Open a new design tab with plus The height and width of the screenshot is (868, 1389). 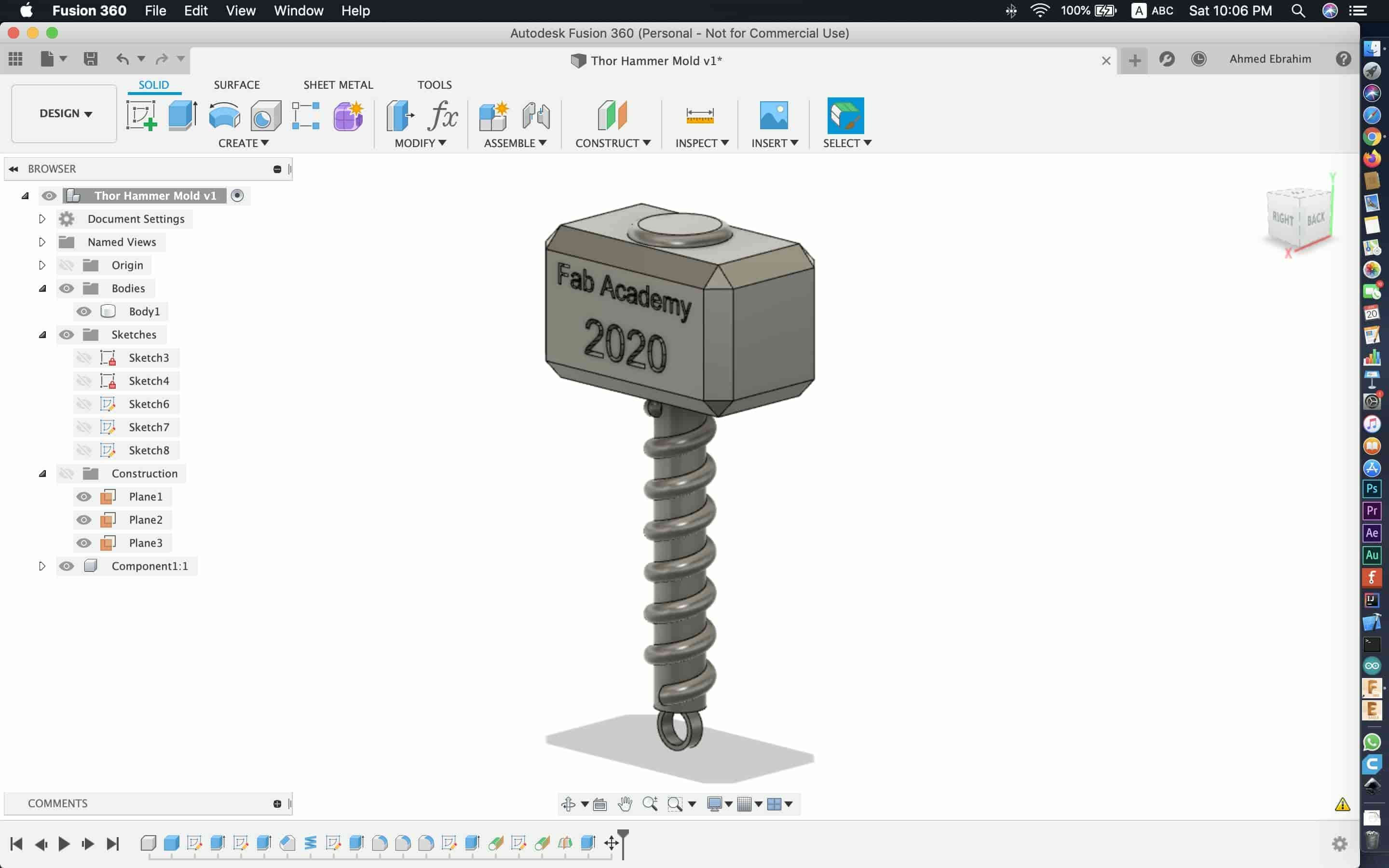tap(1134, 60)
